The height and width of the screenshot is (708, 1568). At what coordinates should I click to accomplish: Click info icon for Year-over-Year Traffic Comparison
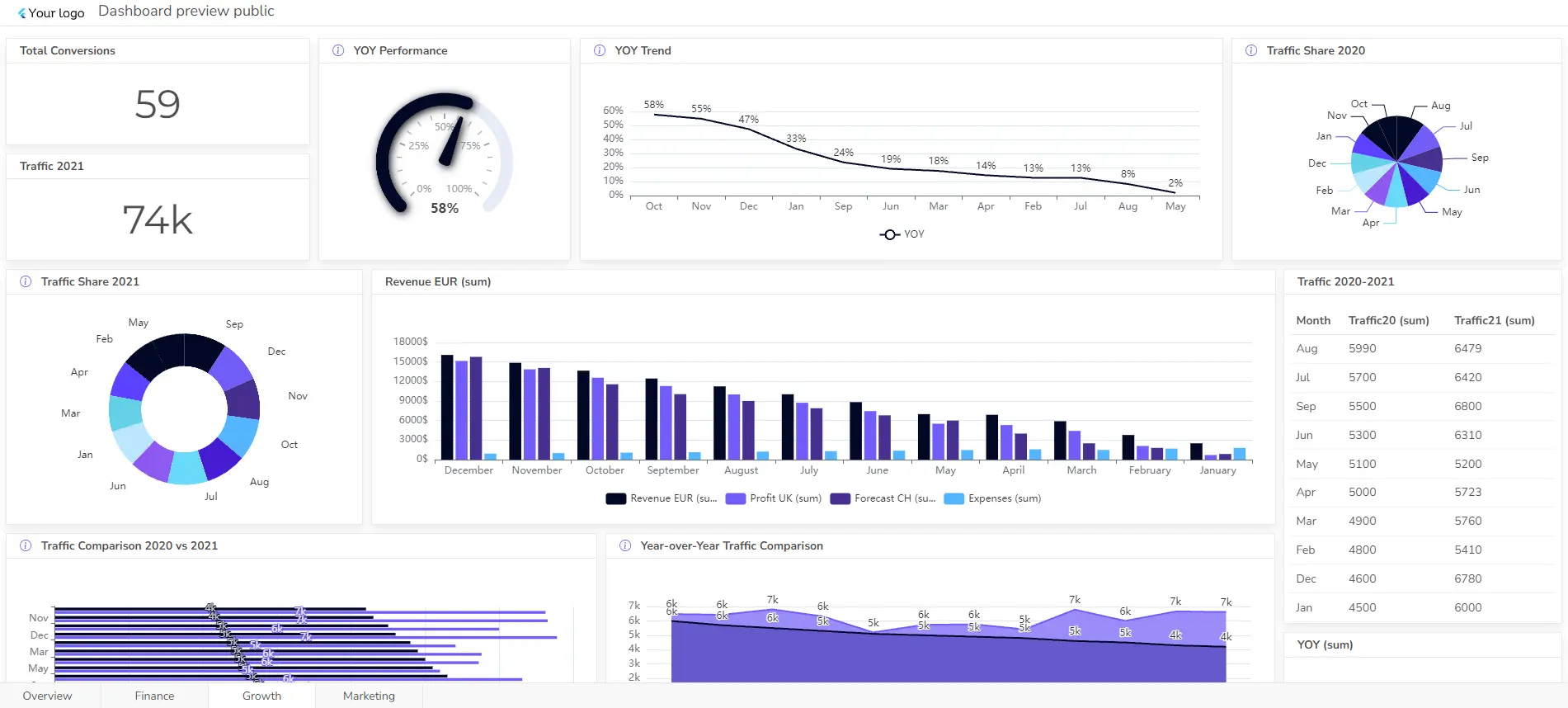pos(625,545)
